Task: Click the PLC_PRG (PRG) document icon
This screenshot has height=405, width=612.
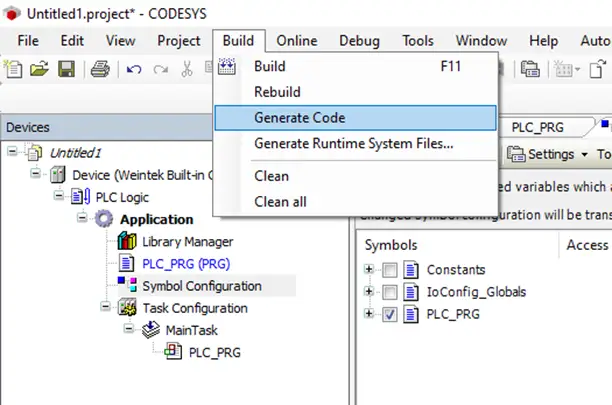Action: [126, 263]
